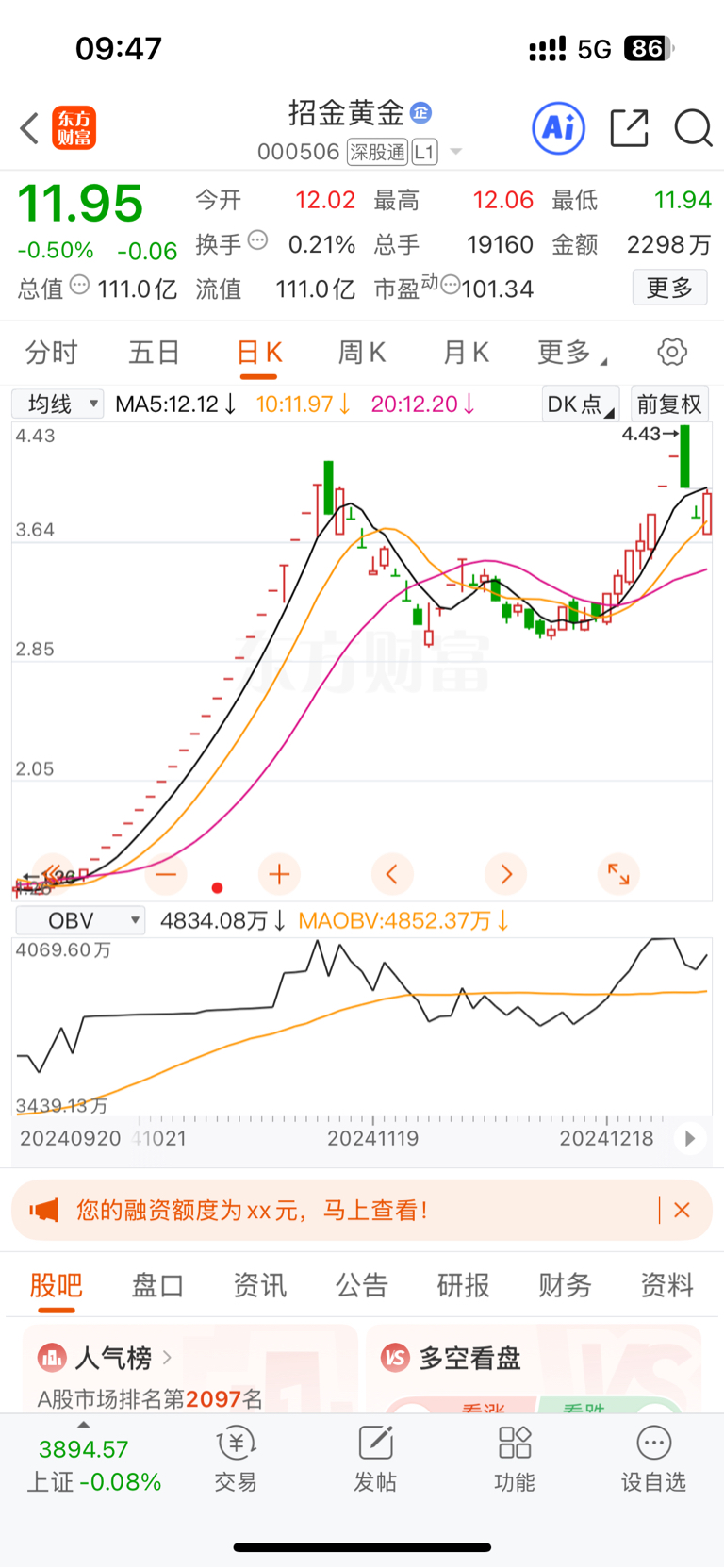Open the 资料 tab

tap(666, 1285)
